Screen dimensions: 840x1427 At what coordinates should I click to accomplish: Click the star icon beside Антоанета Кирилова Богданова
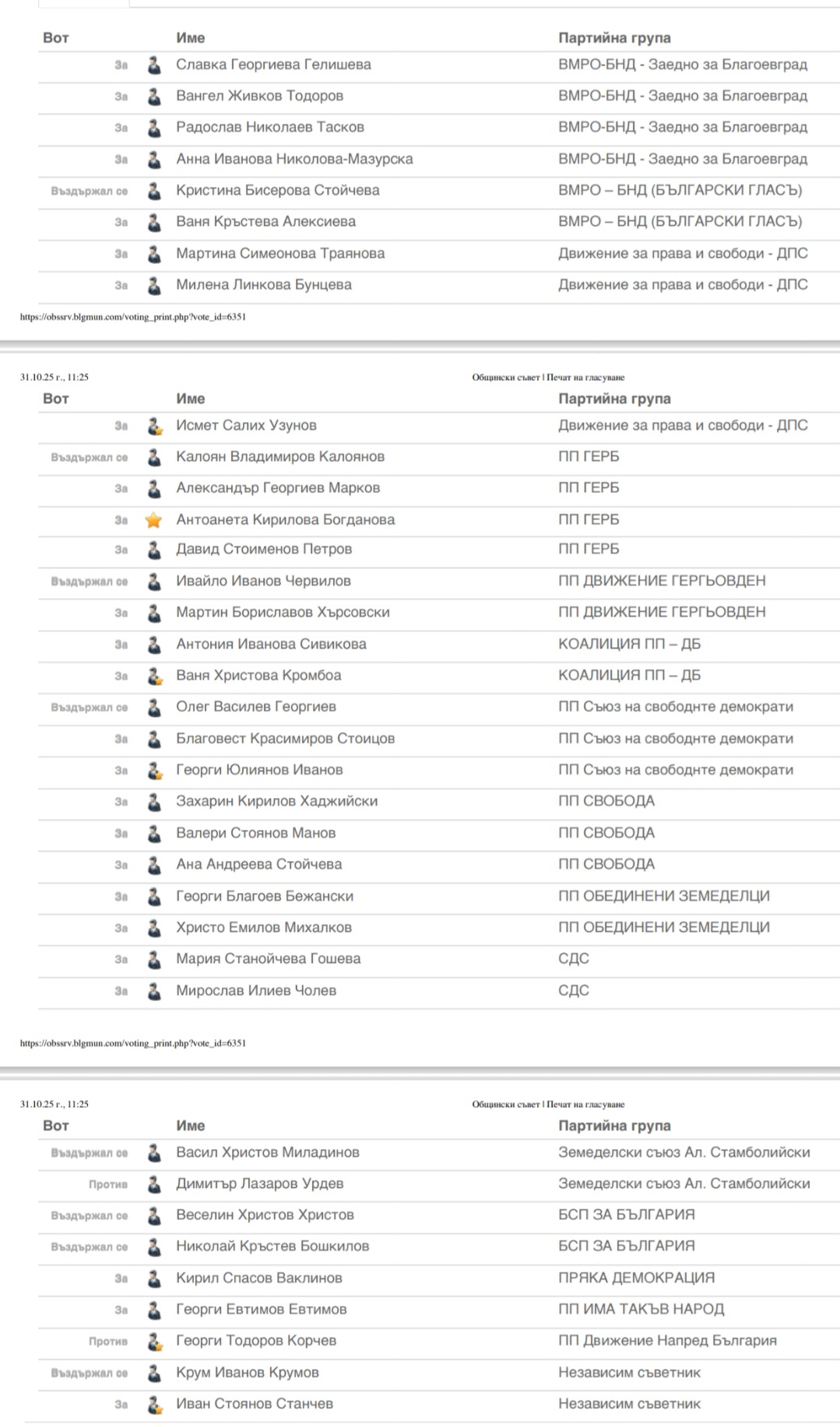154,520
